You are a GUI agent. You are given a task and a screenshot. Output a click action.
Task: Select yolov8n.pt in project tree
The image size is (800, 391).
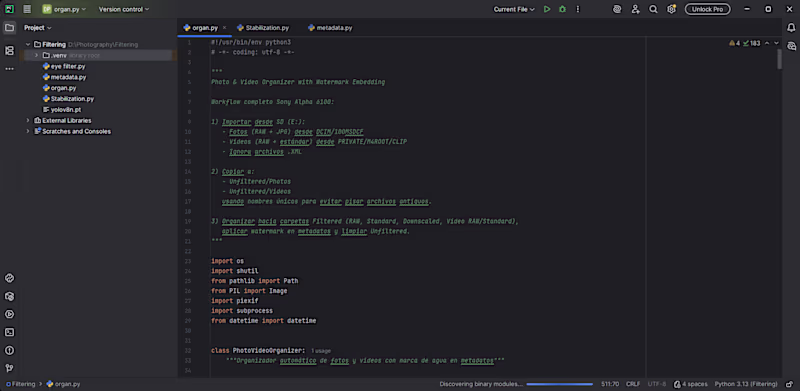(62, 109)
